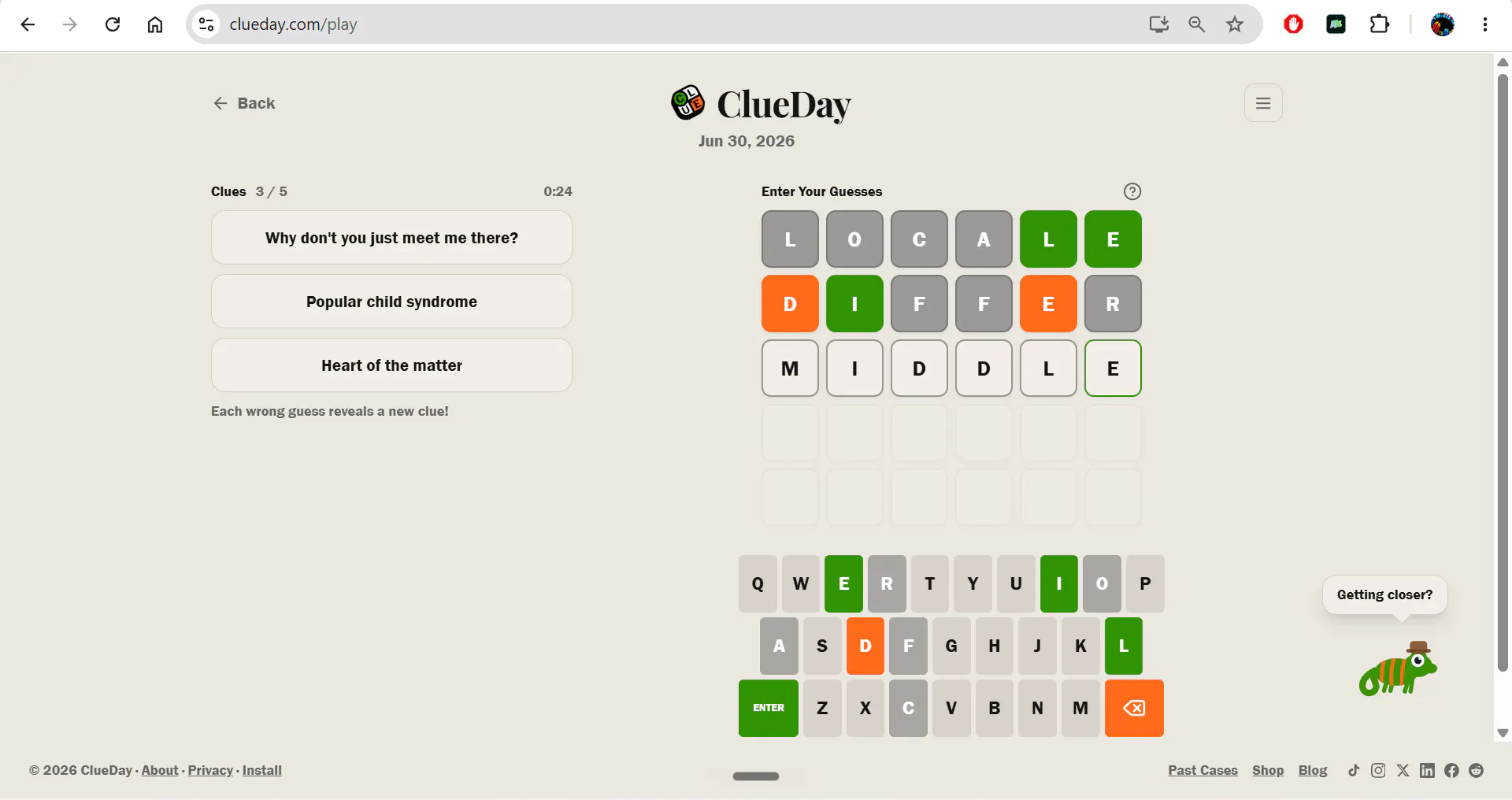Click the install app icon in address bar
The image size is (1512, 800).
point(1158,24)
